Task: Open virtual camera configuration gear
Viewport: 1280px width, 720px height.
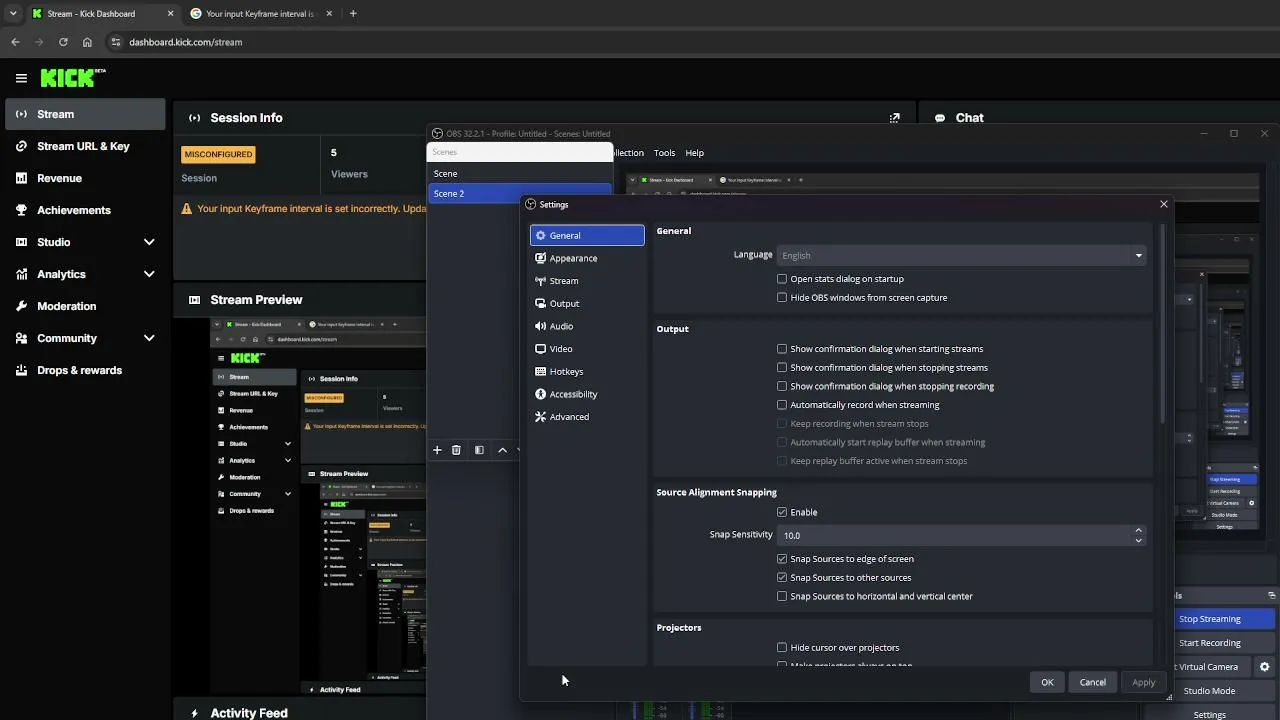Action: coord(1264,667)
